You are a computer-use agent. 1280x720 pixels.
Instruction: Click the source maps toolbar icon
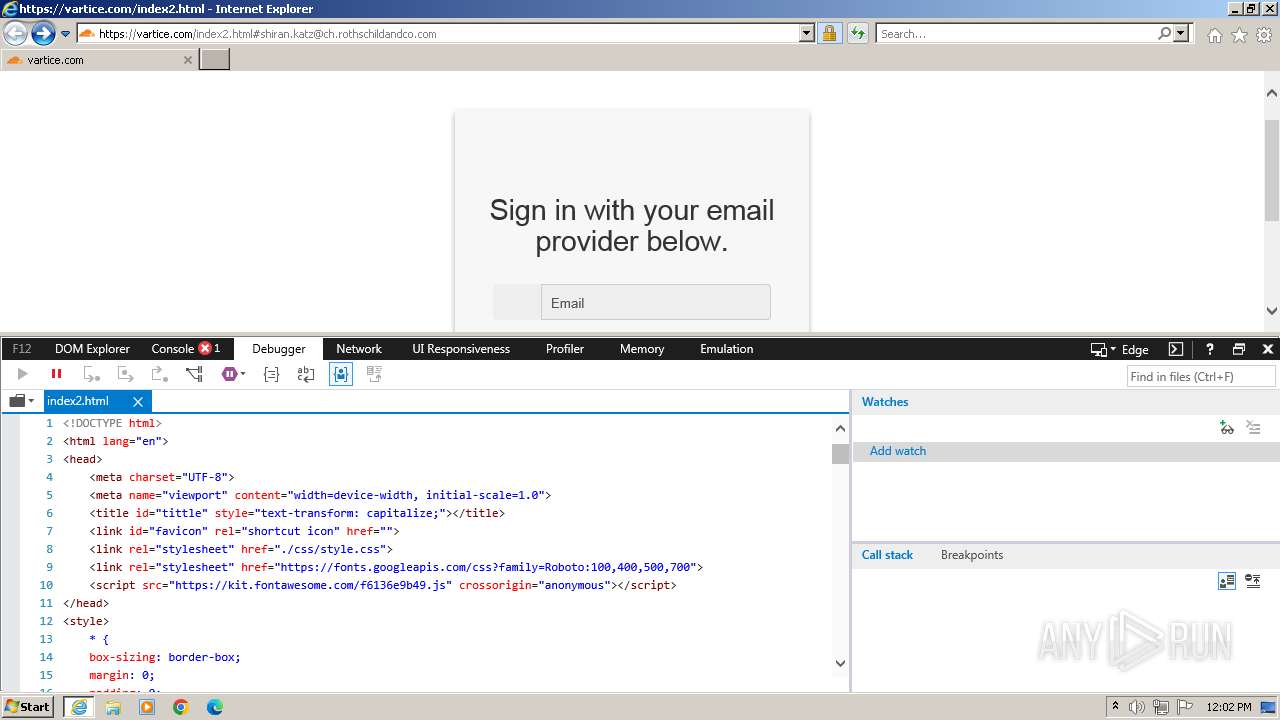coord(375,374)
